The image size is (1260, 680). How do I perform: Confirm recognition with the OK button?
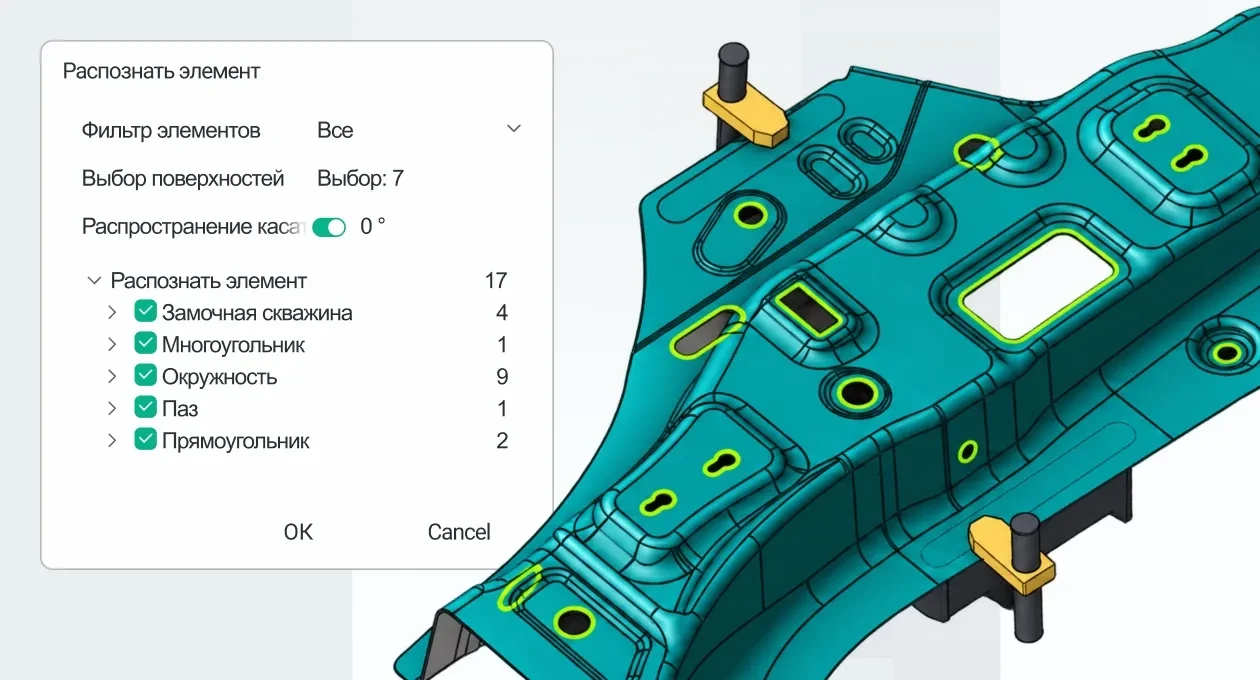click(x=298, y=532)
